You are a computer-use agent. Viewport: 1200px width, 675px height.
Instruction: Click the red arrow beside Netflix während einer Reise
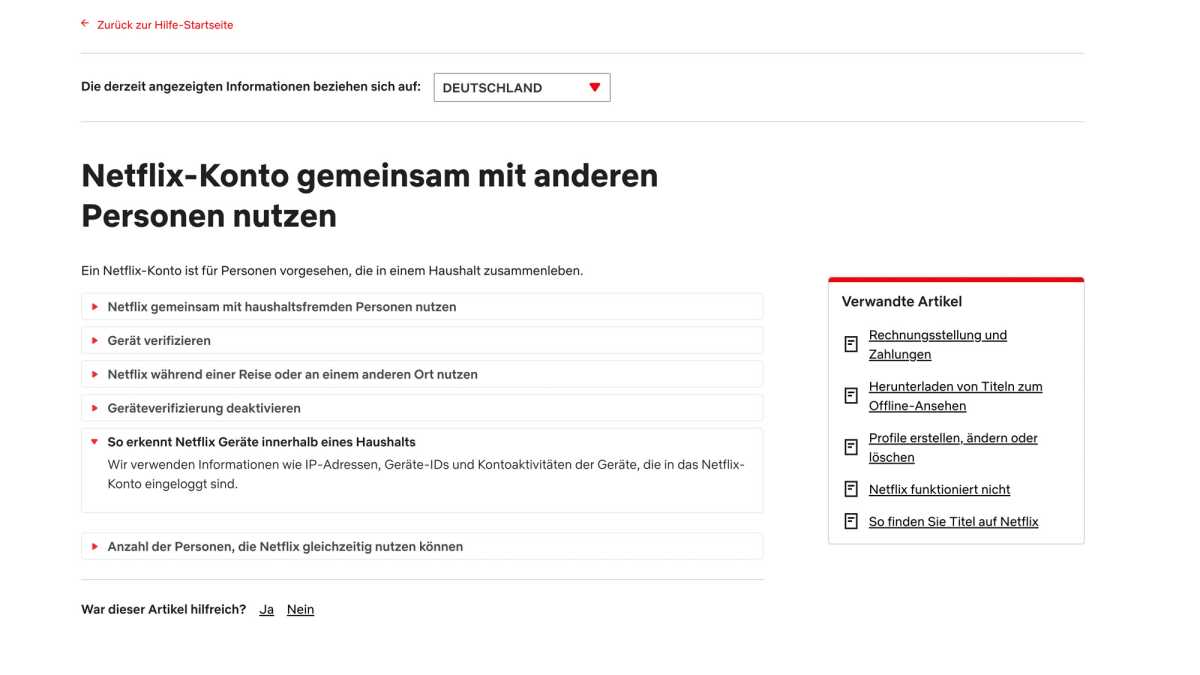tap(95, 375)
